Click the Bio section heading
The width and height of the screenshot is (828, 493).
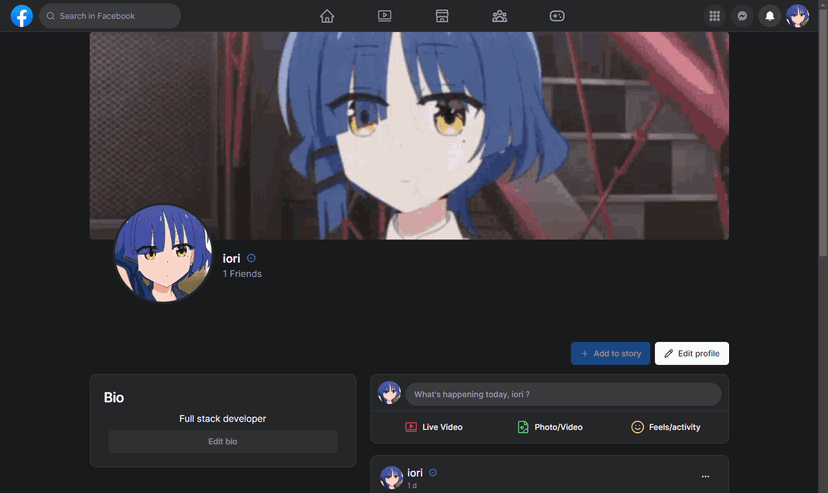114,397
